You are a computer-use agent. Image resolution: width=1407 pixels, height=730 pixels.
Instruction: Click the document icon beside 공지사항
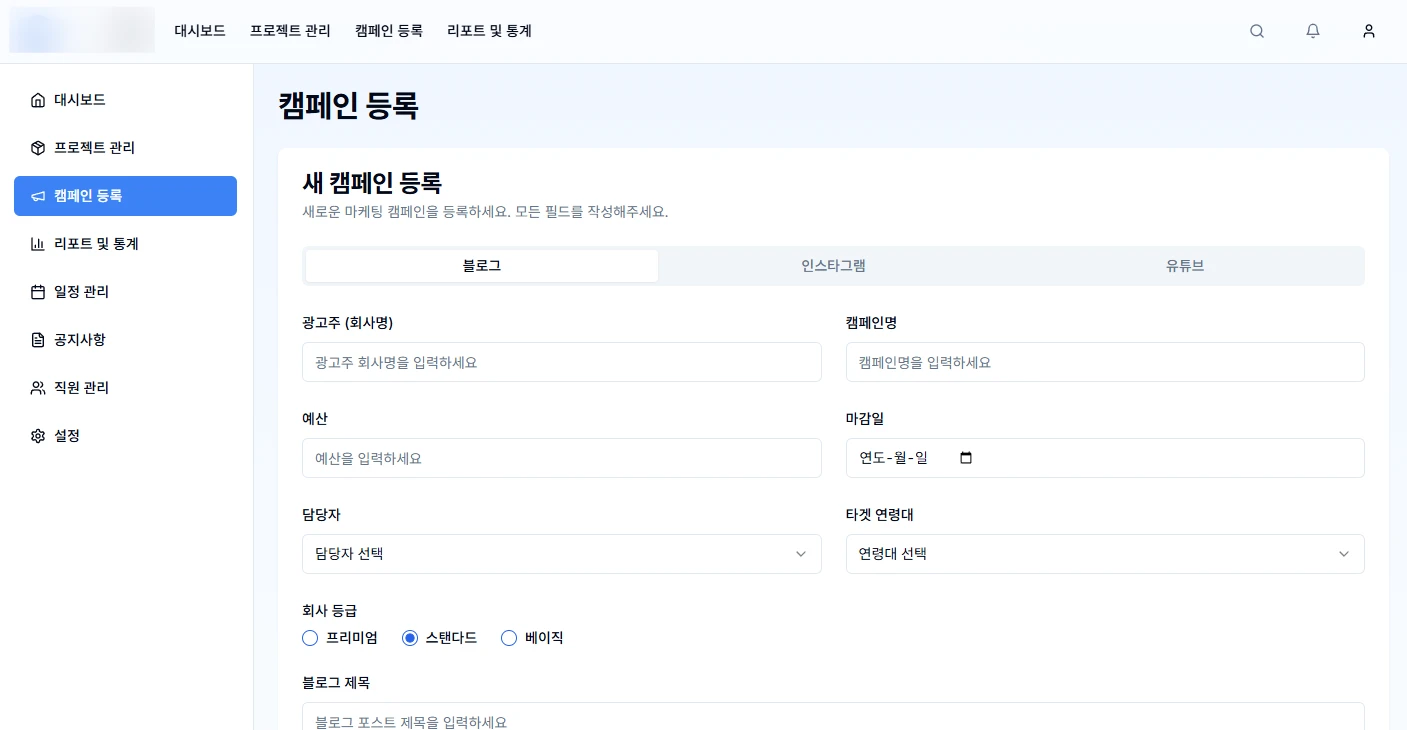tap(38, 340)
